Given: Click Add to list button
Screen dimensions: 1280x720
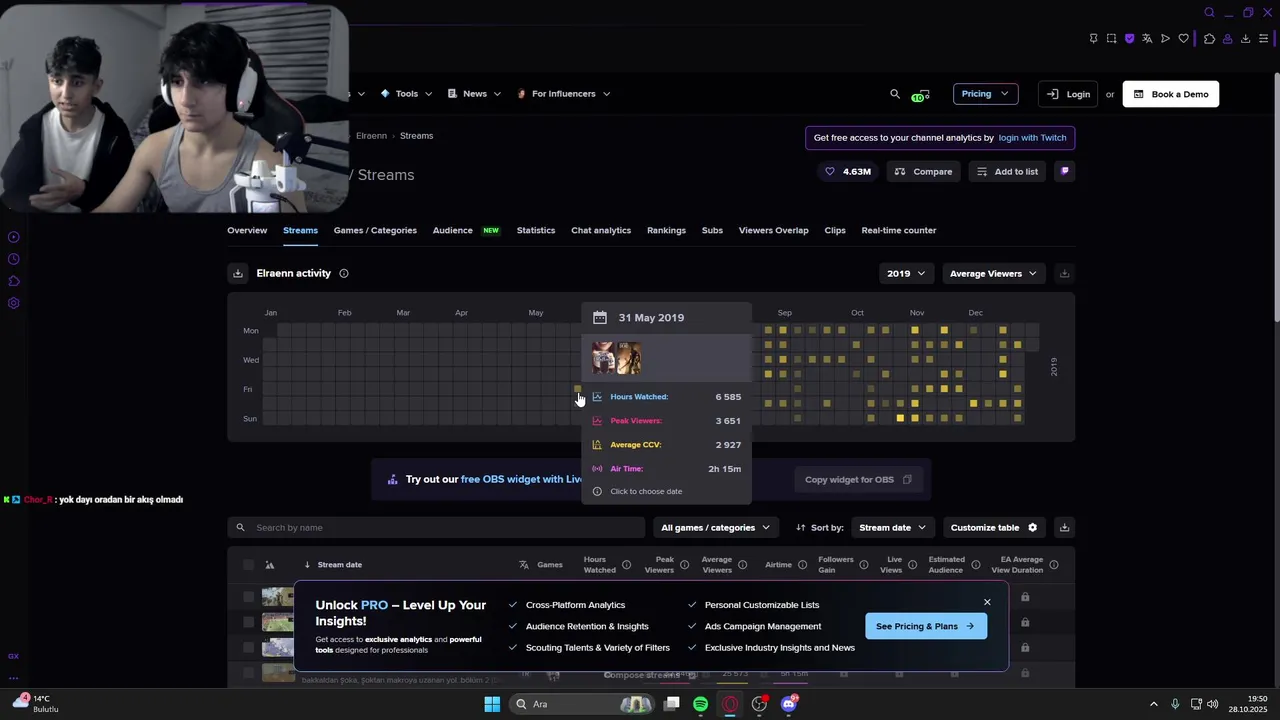Looking at the screenshot, I should click(1007, 171).
